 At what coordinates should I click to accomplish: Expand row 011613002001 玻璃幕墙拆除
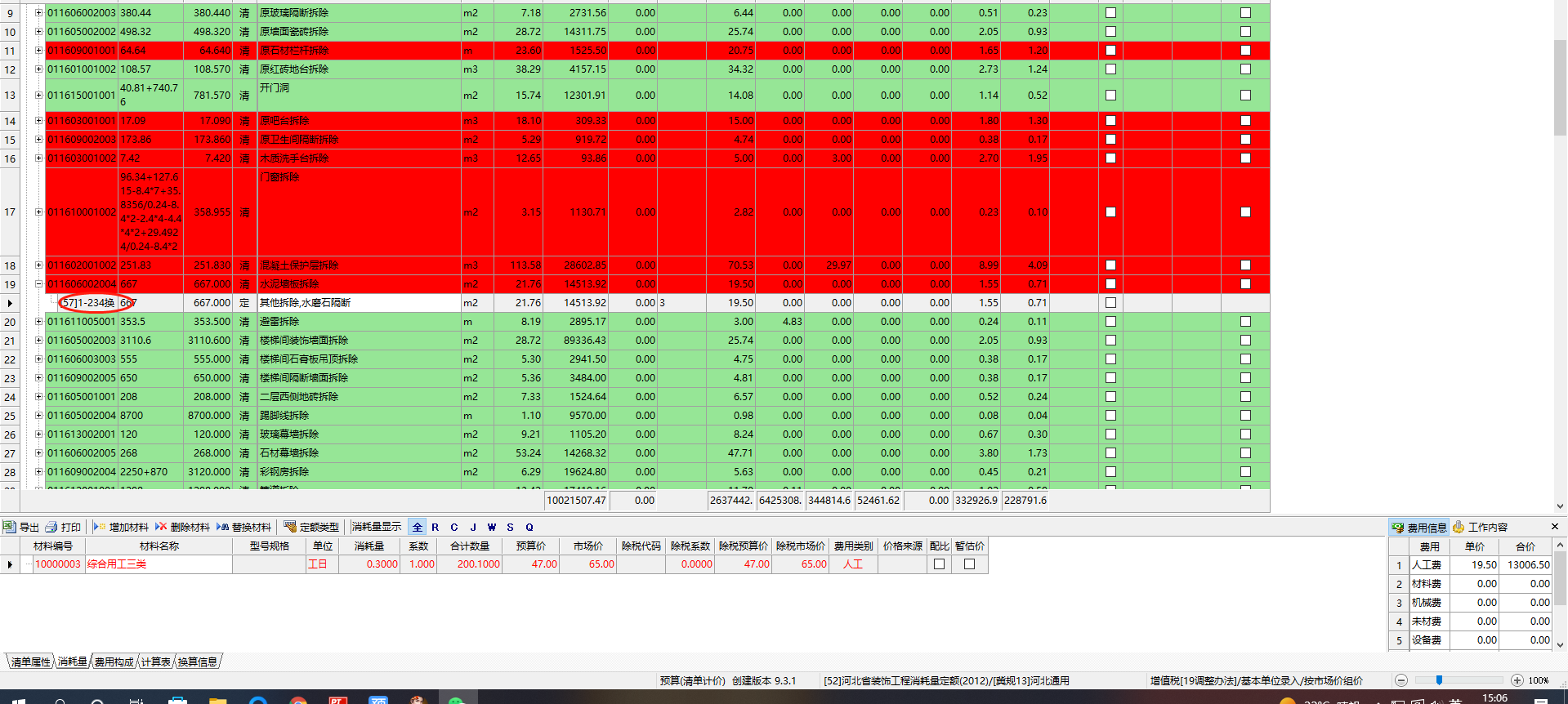[x=38, y=434]
